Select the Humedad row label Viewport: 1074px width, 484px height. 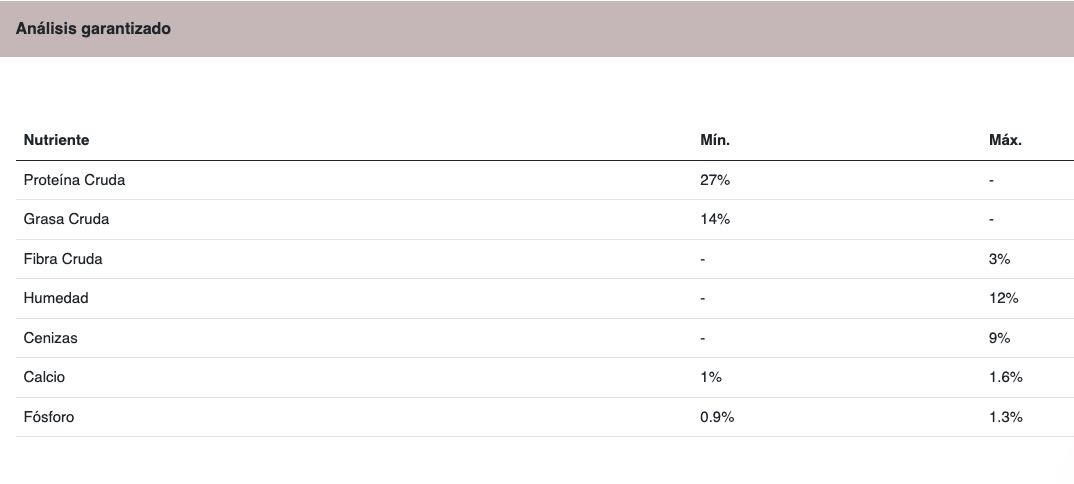point(55,298)
